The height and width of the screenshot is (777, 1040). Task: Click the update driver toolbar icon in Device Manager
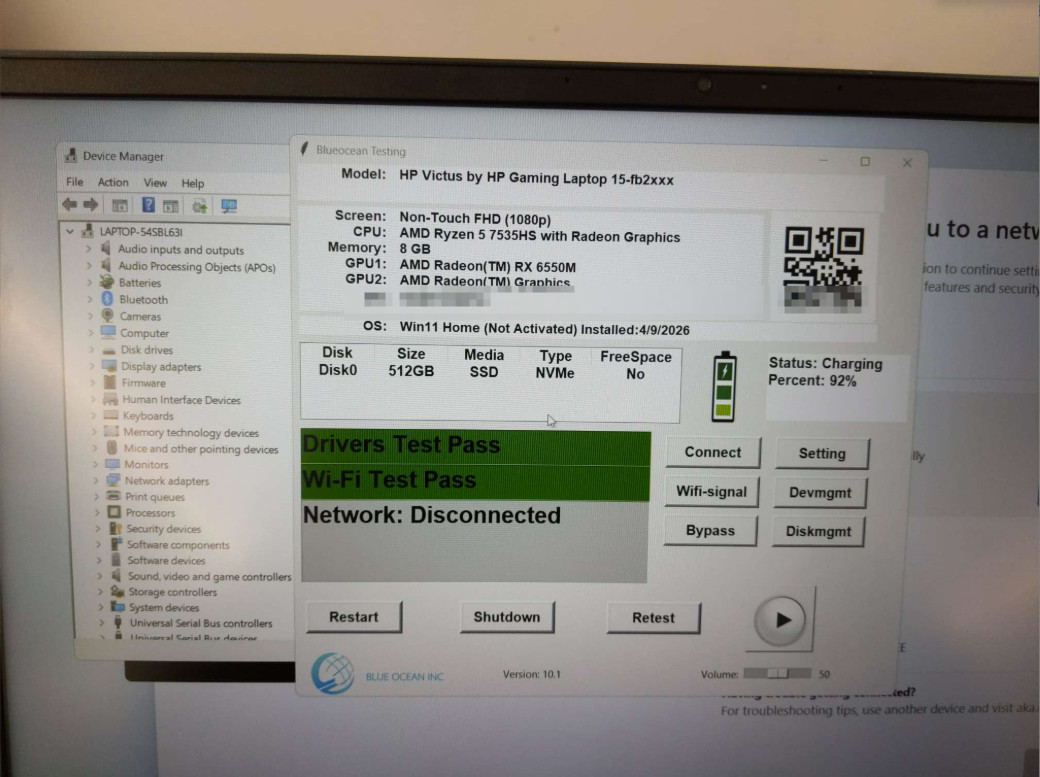pyautogui.click(x=200, y=206)
